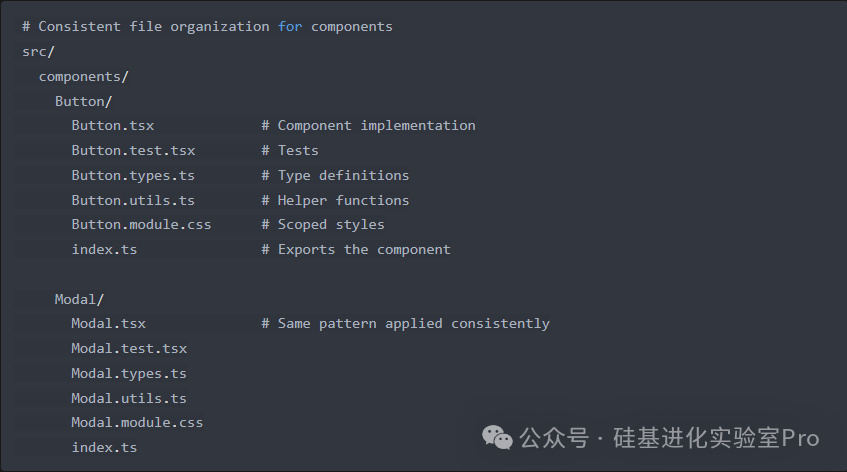This screenshot has width=847, height=472.
Task: Select the Modal/ folder entry
Action: click(x=79, y=299)
